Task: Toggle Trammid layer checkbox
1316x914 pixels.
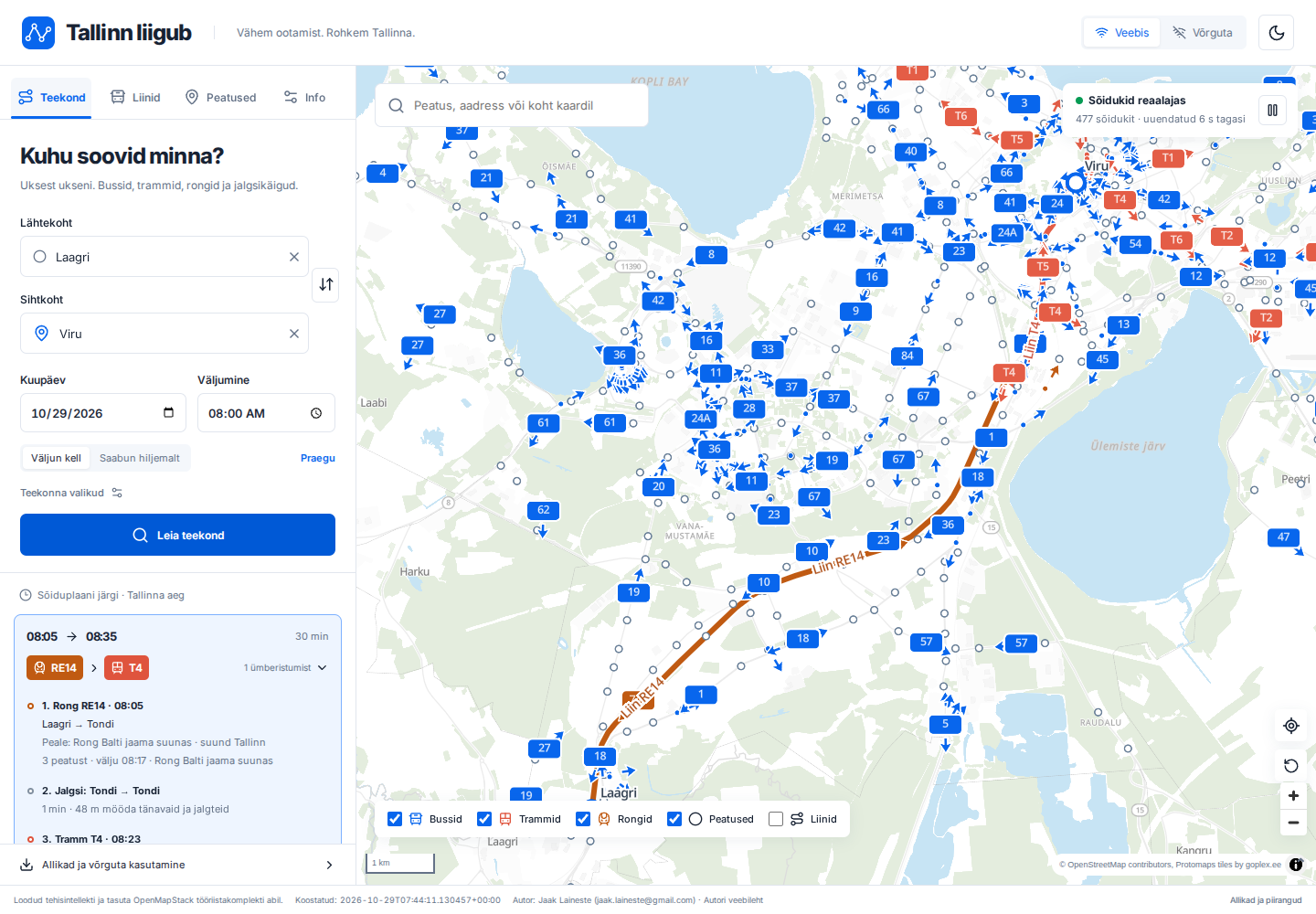Action: pyautogui.click(x=484, y=819)
